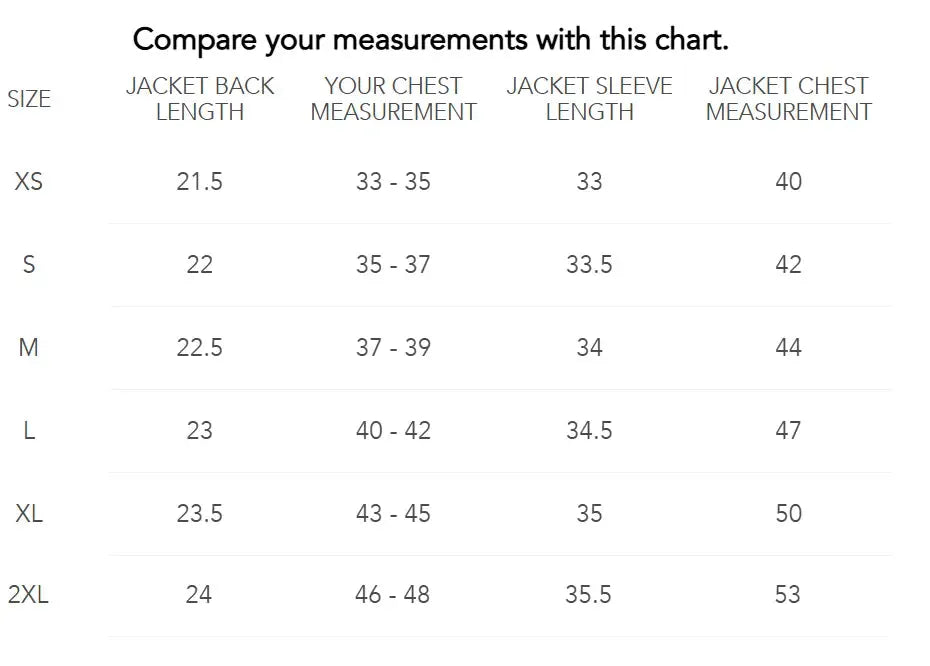Screen dimensions: 930x666
Task: Select the jacket chest value 53
Action: tap(788, 595)
